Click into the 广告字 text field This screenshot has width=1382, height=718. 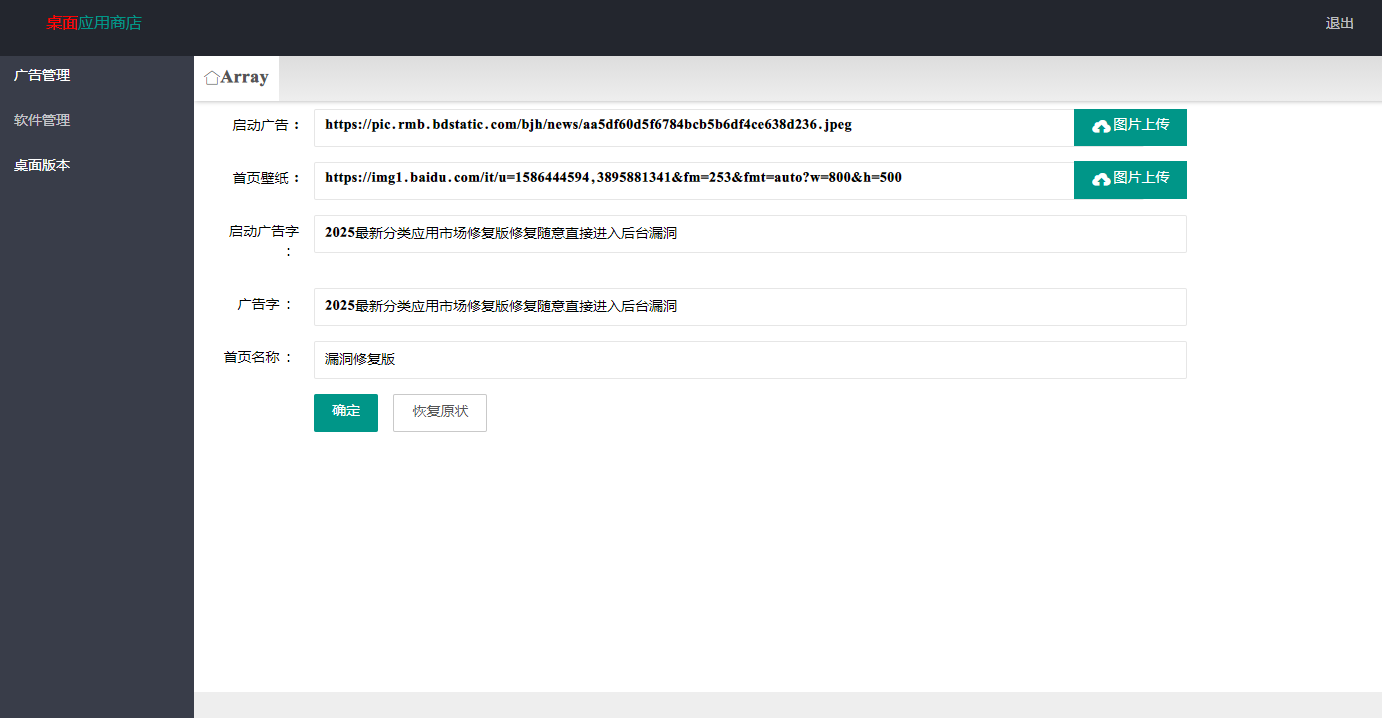tap(749, 307)
